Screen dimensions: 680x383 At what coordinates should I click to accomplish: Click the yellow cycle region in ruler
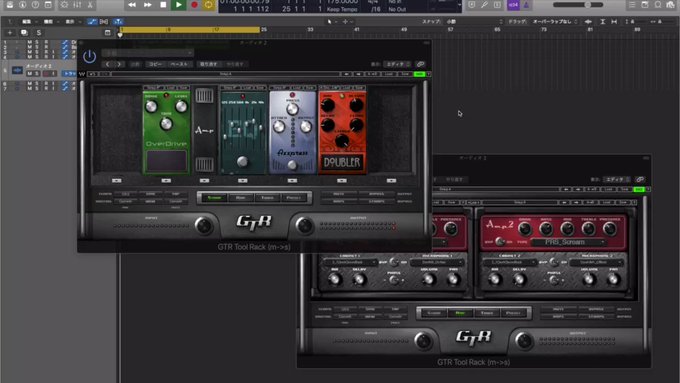tap(190, 29)
